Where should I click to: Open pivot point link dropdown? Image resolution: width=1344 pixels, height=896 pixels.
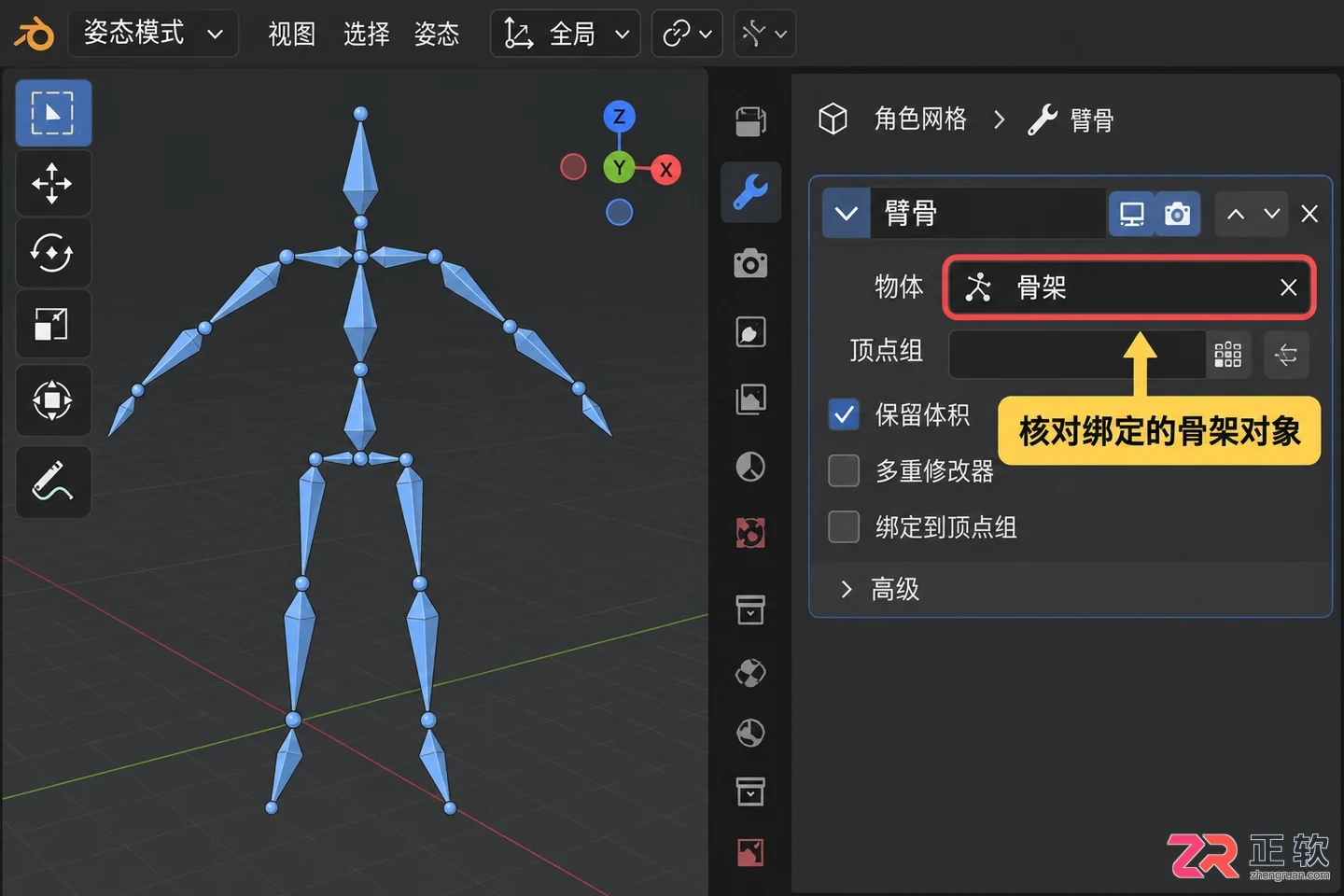[x=687, y=34]
